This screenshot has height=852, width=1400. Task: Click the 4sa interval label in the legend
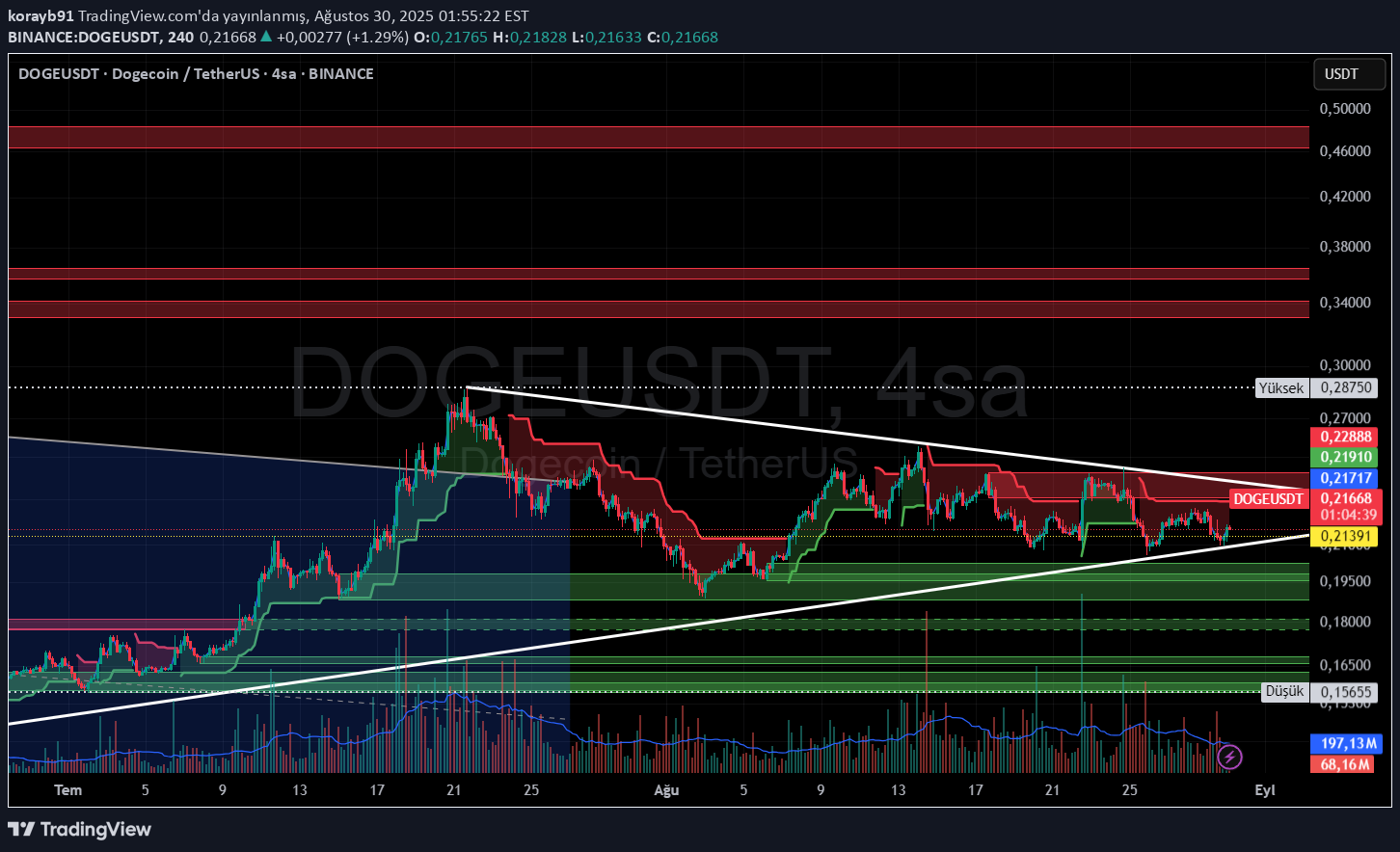(x=283, y=73)
